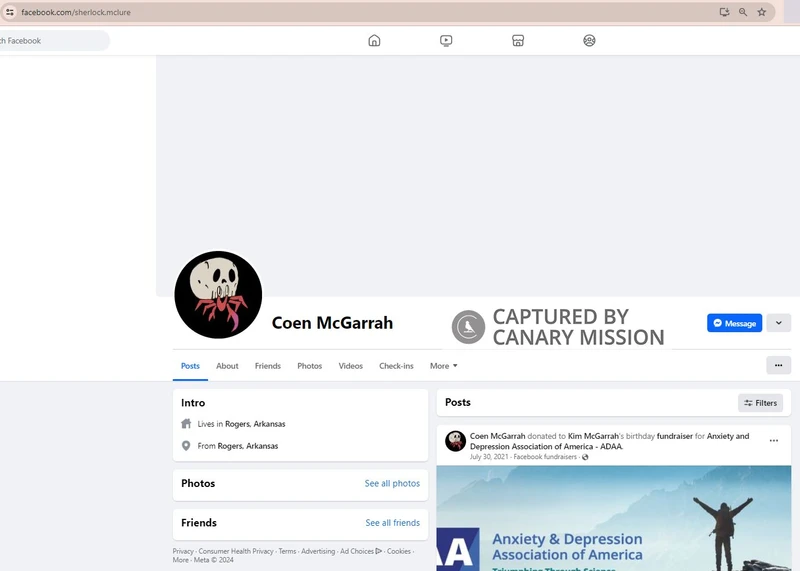This screenshot has width=800, height=571.
Task: Open the Facebook Video (Watch) icon
Action: 446,40
